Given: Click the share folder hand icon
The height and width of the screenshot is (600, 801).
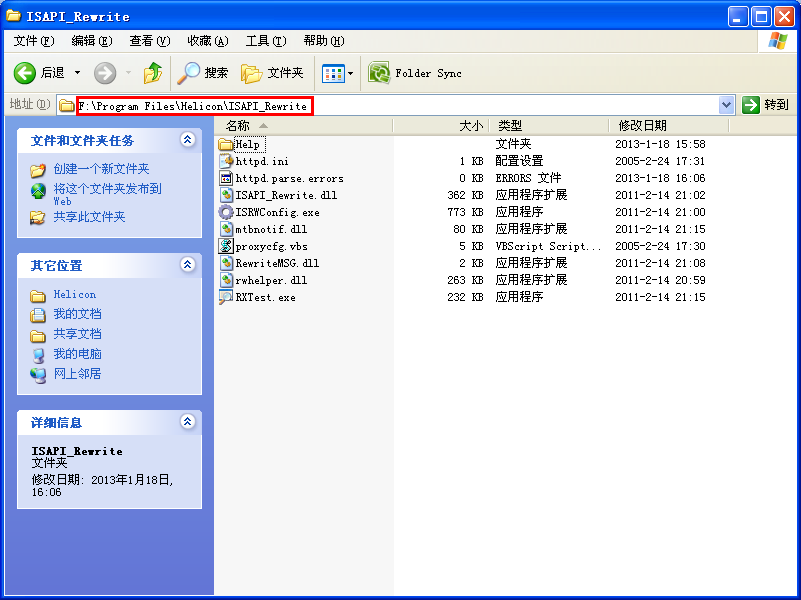Looking at the screenshot, I should coord(38,218).
